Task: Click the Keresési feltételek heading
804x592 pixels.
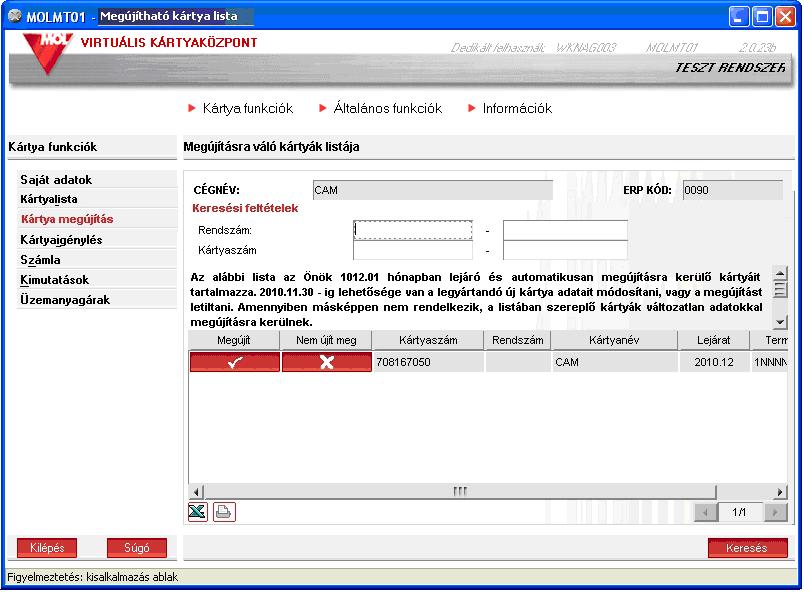Action: tap(245, 208)
